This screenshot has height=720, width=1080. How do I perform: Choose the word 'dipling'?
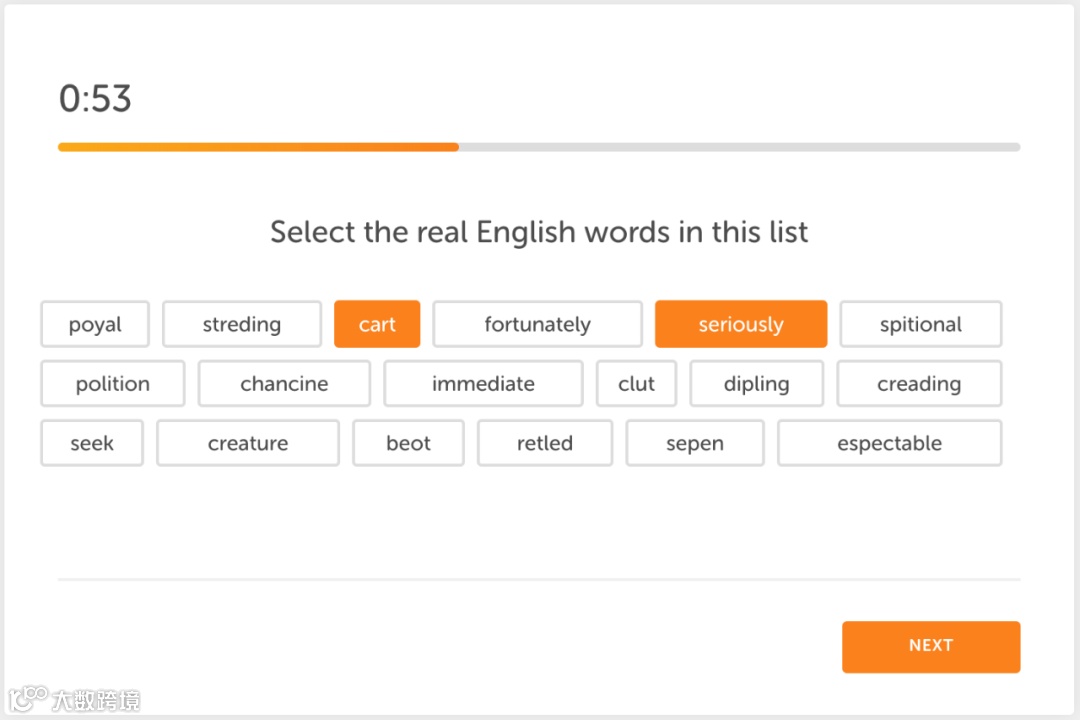pos(756,384)
